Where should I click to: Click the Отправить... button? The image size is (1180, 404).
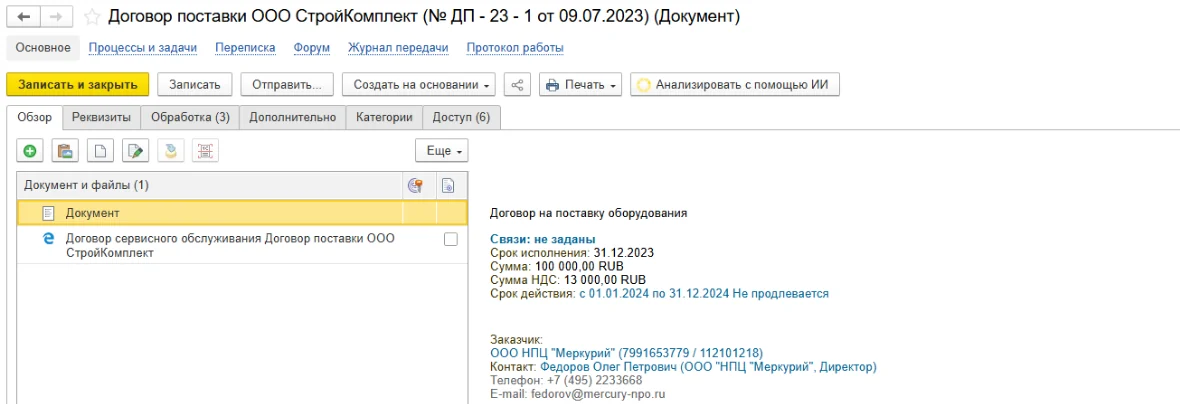click(287, 85)
